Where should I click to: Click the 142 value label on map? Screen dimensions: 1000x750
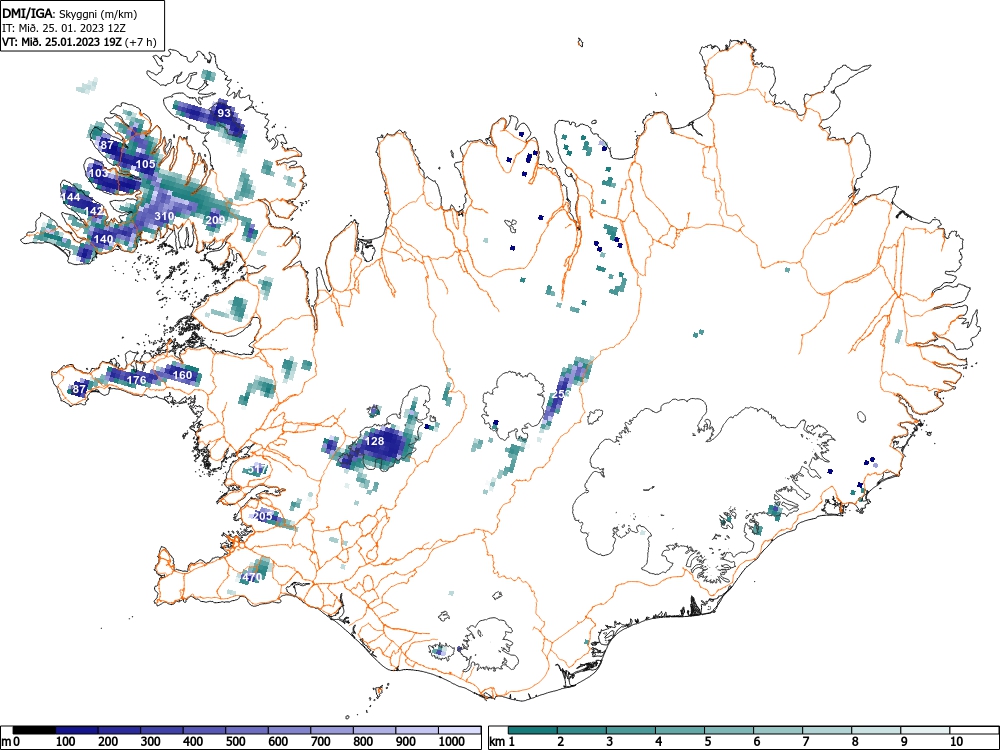point(94,211)
